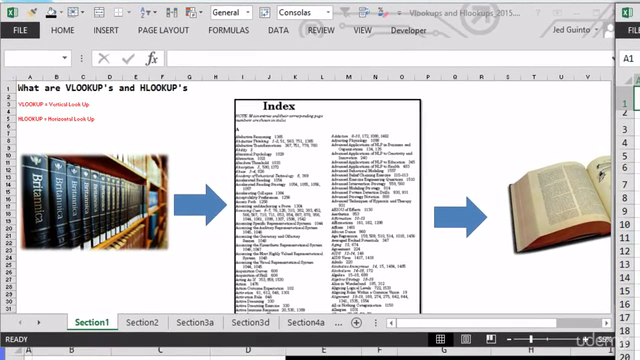This screenshot has height=360, width=640.
Task: Click the Insert Function fx button
Action: tap(152, 59)
